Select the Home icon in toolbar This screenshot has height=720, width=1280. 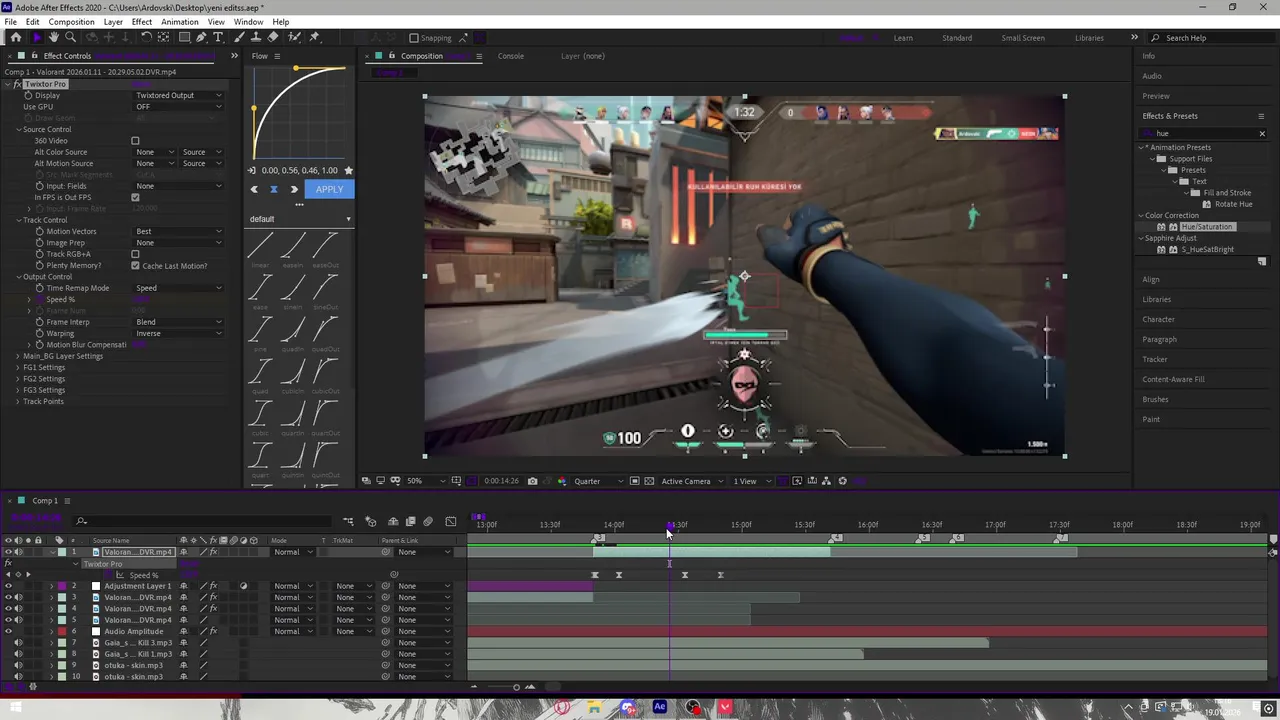point(15,38)
